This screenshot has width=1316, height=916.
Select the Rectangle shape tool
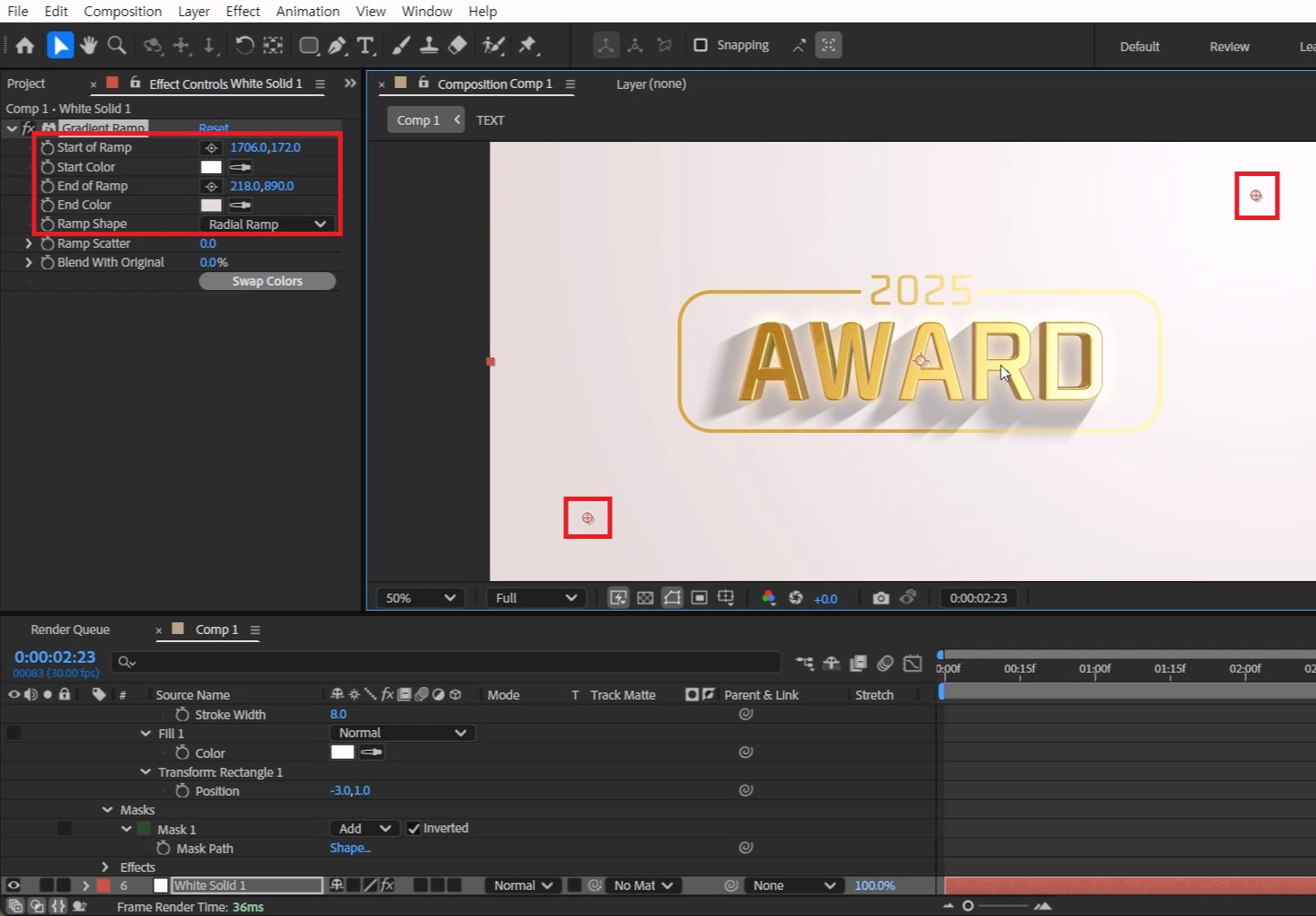tap(308, 45)
